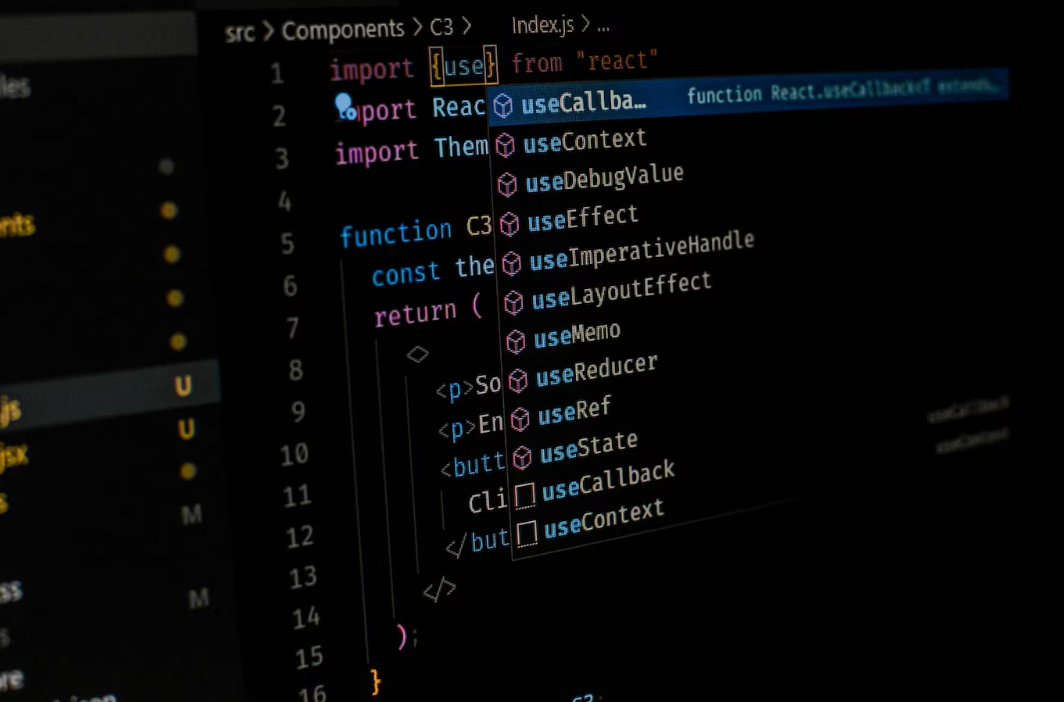The height and width of the screenshot is (702, 1064).
Task: Pick useMemo from the suggestion list
Action: (577, 334)
